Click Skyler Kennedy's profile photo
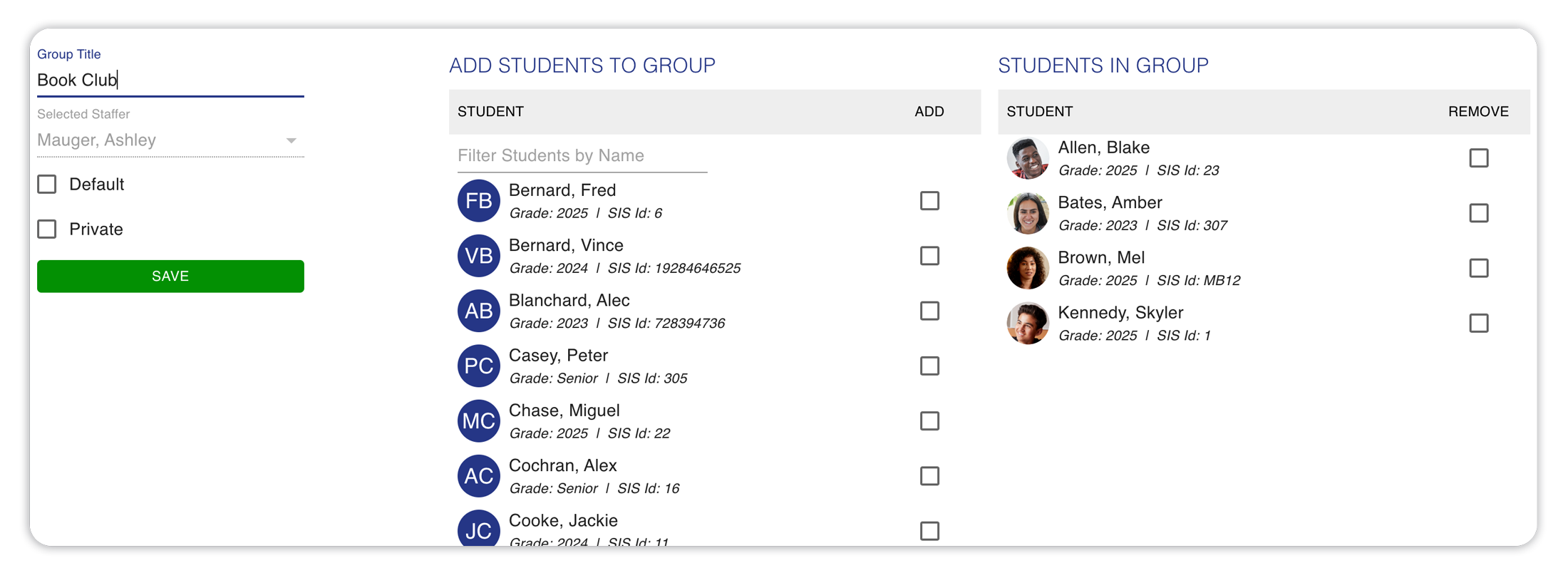The image size is (1568, 573). point(1028,324)
